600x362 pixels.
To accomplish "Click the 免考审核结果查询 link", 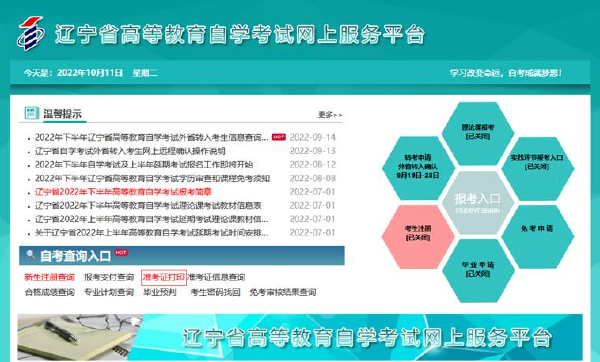I will tap(283, 292).
